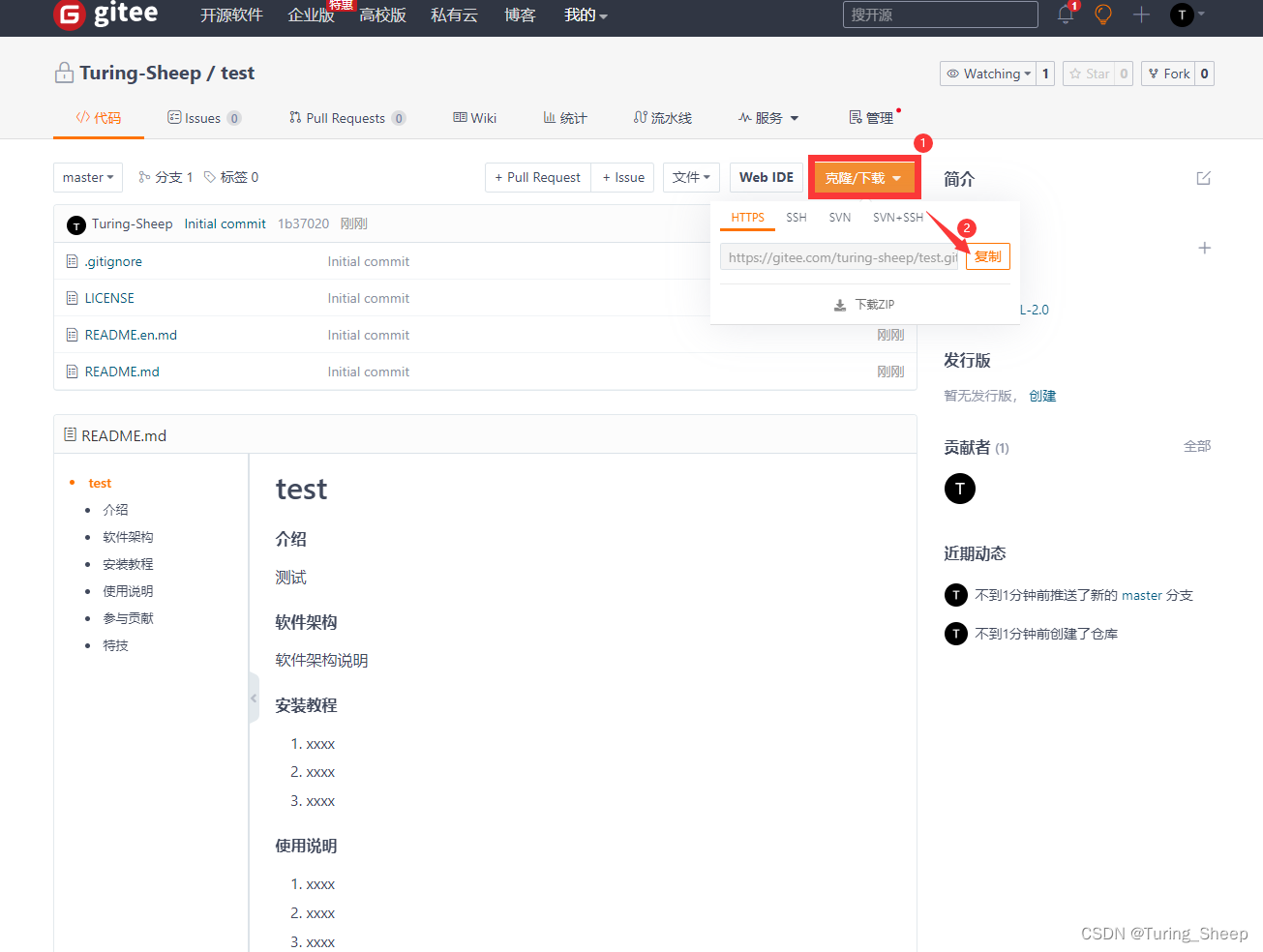Viewport: 1263px width, 952px height.
Task: Open Web IDE
Action: 767,177
